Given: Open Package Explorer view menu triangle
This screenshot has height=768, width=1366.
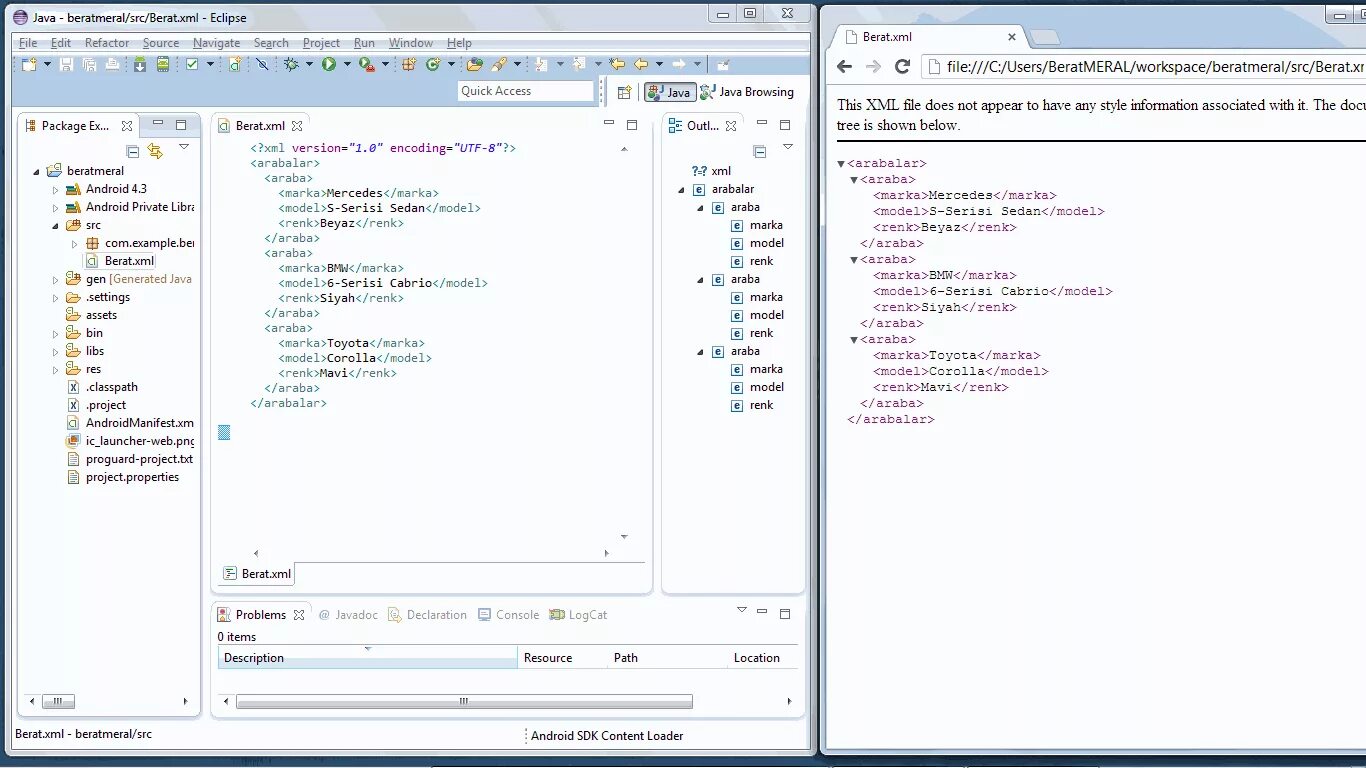Looking at the screenshot, I should coord(184,147).
